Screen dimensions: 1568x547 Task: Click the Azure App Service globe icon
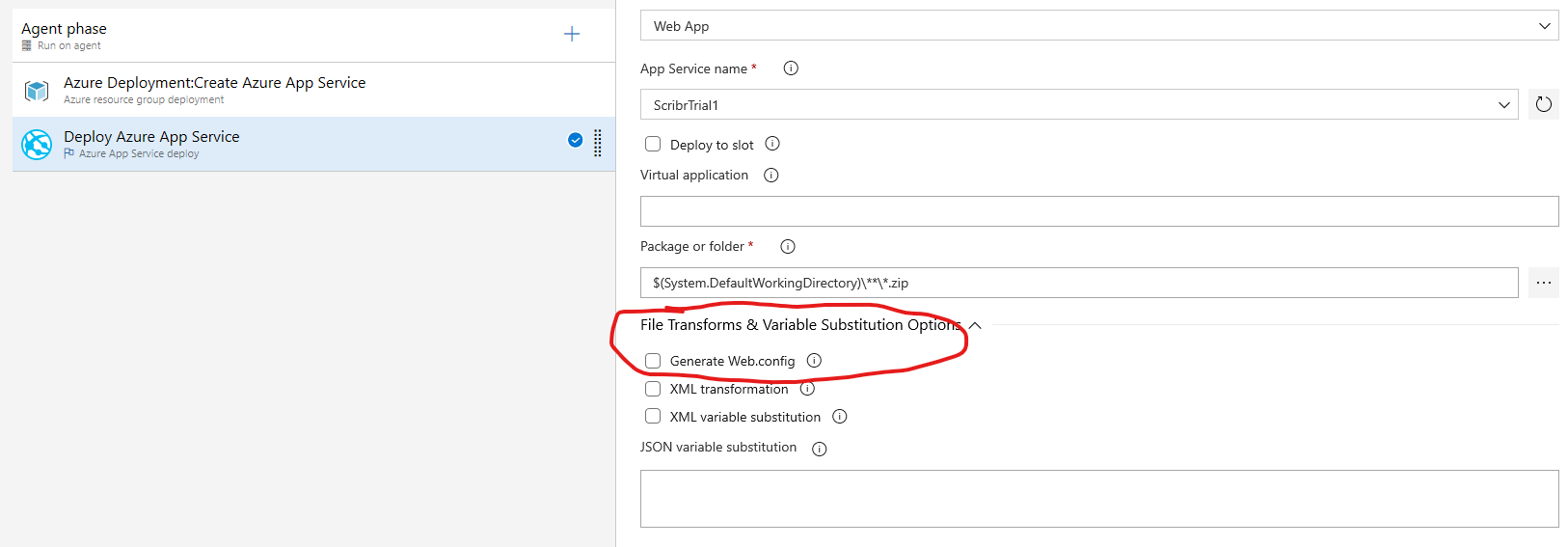coord(37,145)
